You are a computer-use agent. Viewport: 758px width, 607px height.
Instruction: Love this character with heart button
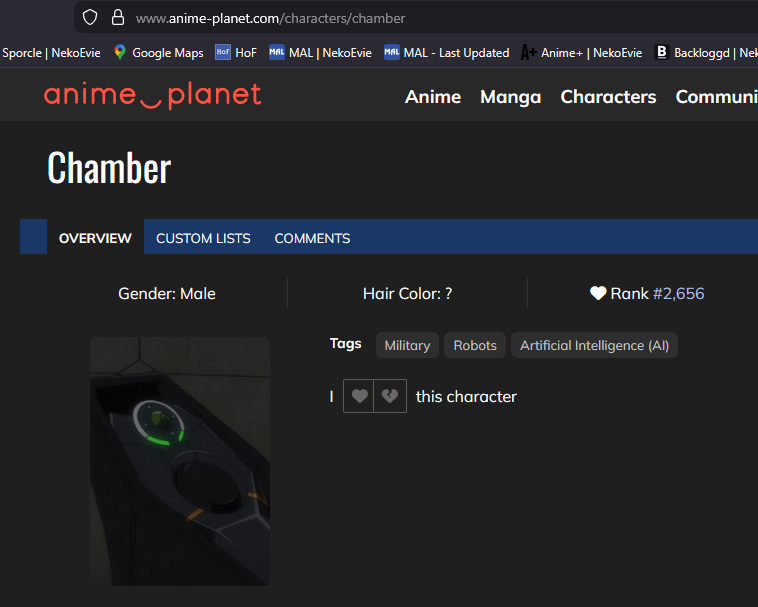[359, 396]
